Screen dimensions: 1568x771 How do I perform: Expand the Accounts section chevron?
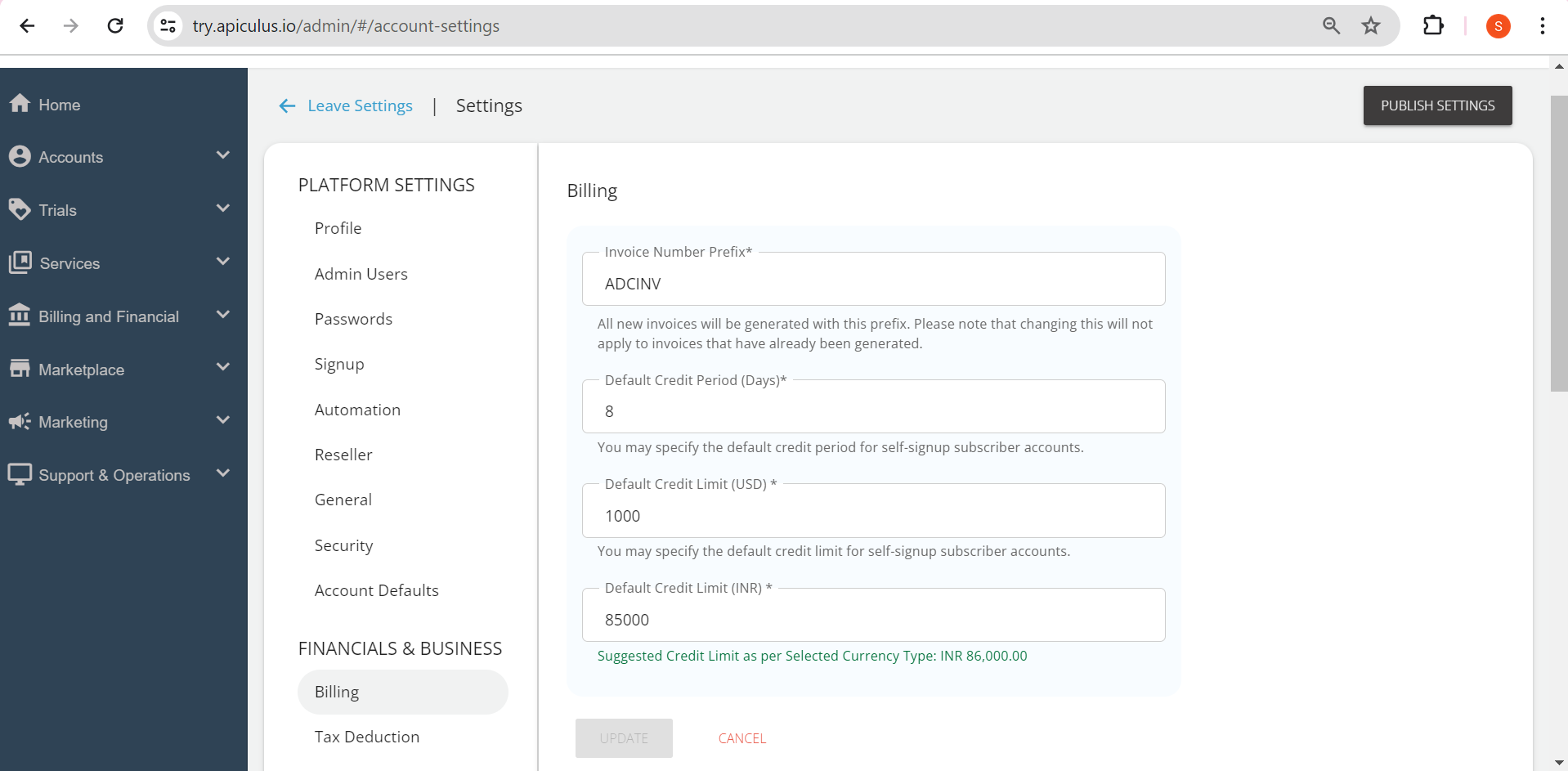[x=222, y=155]
